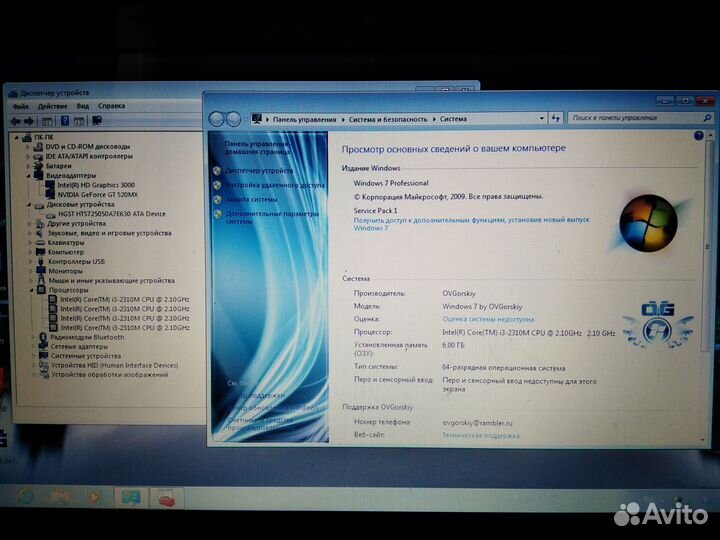Screen dimensions: 720x540
Task: Open Настройка удаленного доступа link
Action: click(275, 185)
